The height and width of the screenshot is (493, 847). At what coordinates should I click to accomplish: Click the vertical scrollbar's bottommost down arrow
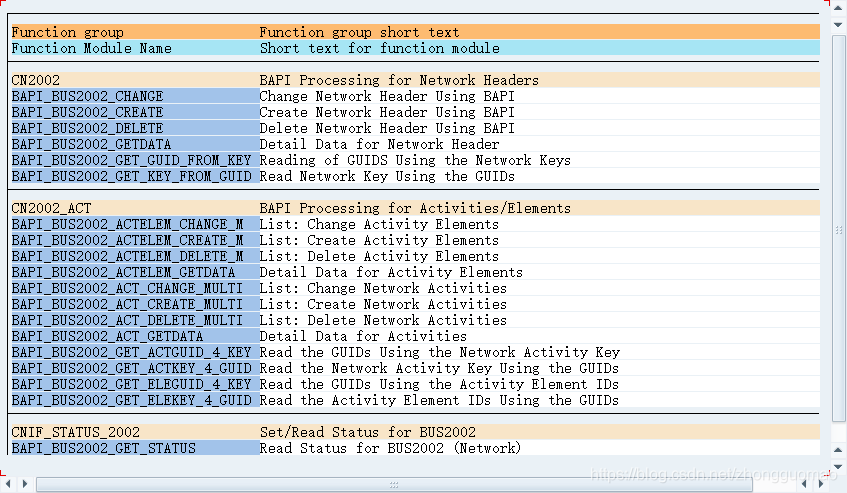click(838, 467)
